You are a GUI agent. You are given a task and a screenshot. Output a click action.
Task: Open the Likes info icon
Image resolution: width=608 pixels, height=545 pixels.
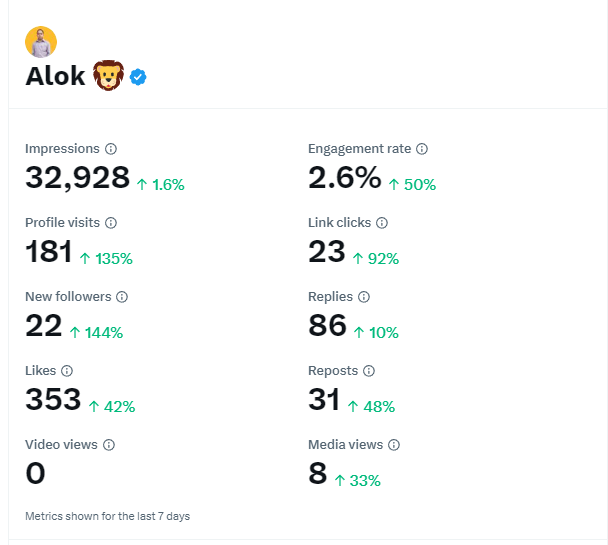tap(67, 371)
